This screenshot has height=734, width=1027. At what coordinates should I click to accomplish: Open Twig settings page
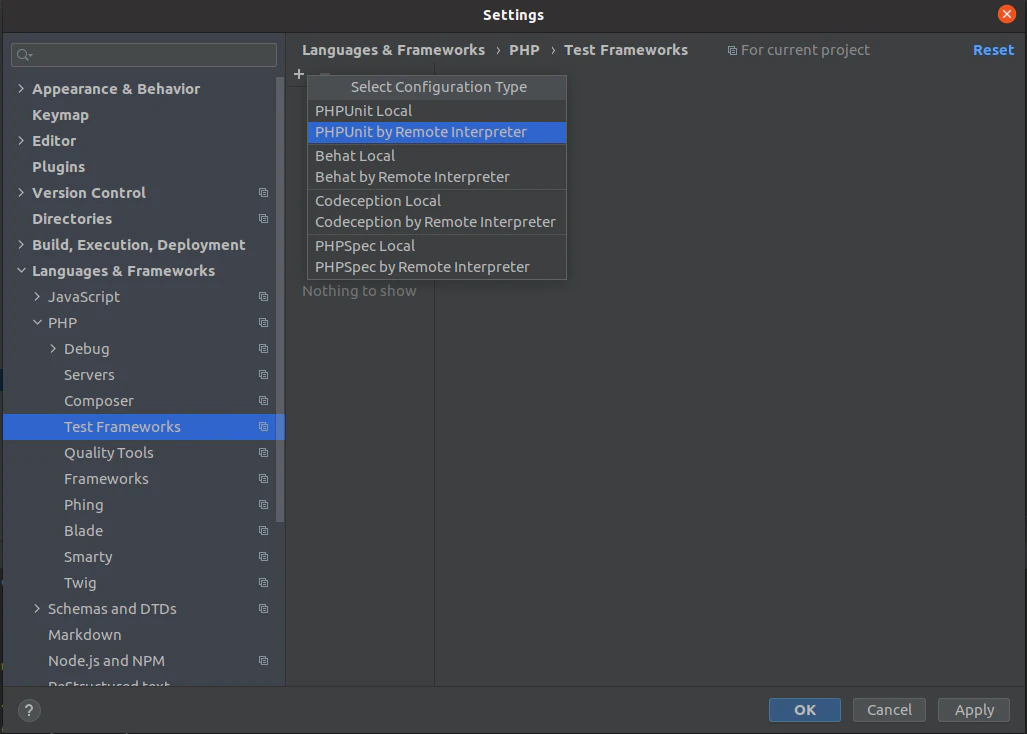pos(80,583)
